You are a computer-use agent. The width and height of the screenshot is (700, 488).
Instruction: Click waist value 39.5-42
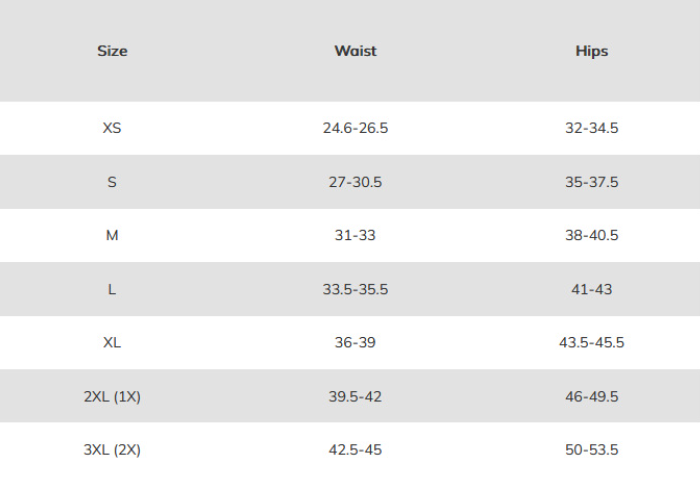[x=355, y=396]
